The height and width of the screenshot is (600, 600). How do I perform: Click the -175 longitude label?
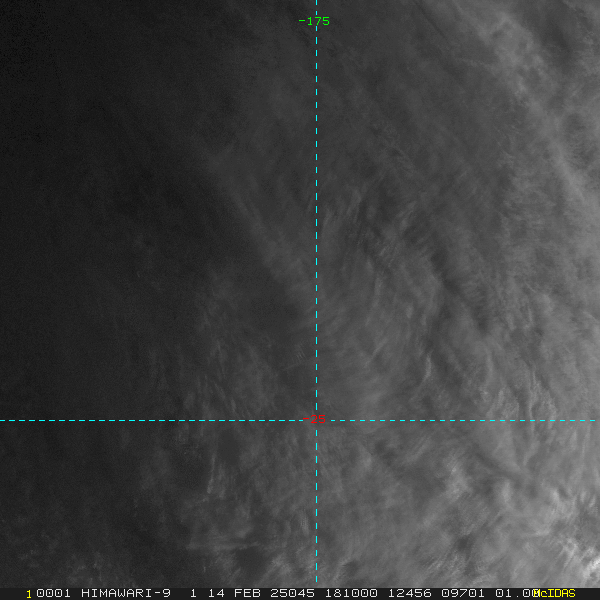pyautogui.click(x=314, y=21)
